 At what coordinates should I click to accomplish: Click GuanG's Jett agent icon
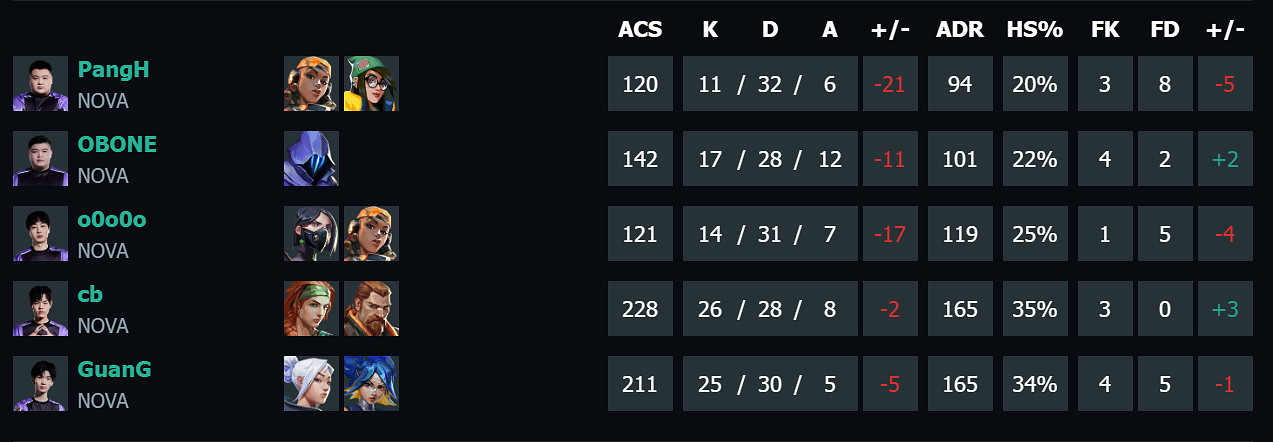(x=311, y=383)
